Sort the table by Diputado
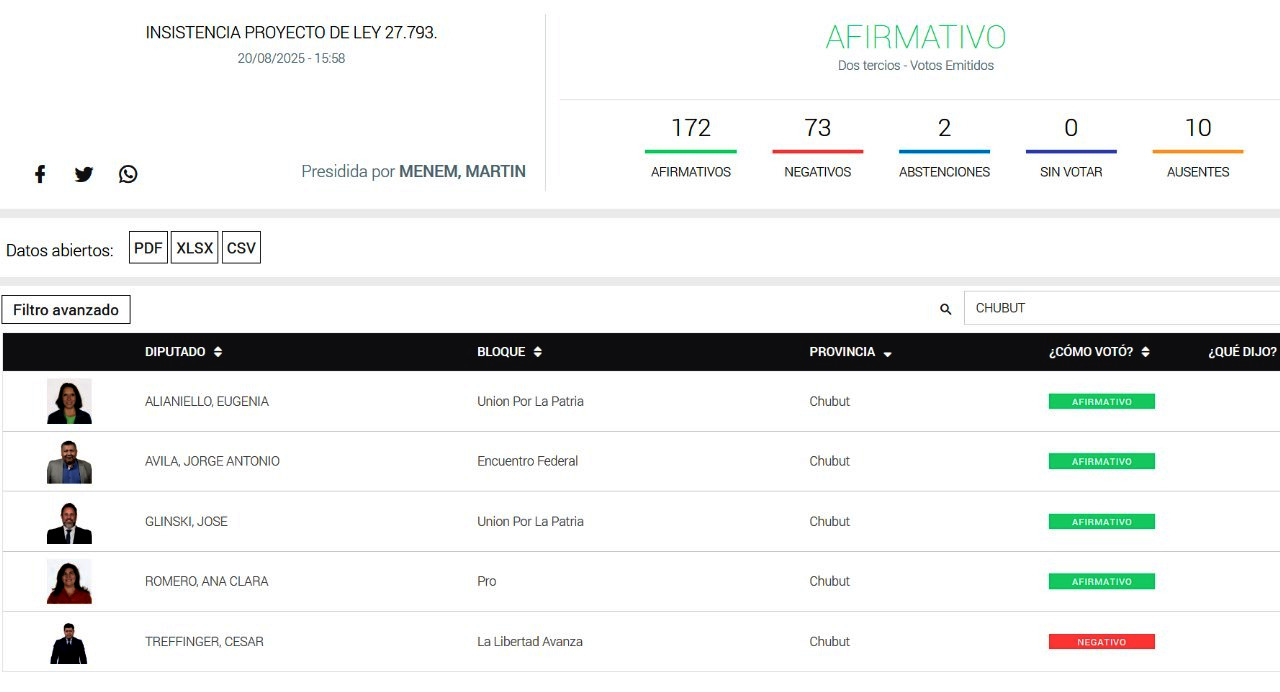Viewport: 1280px width, 692px height. (218, 352)
